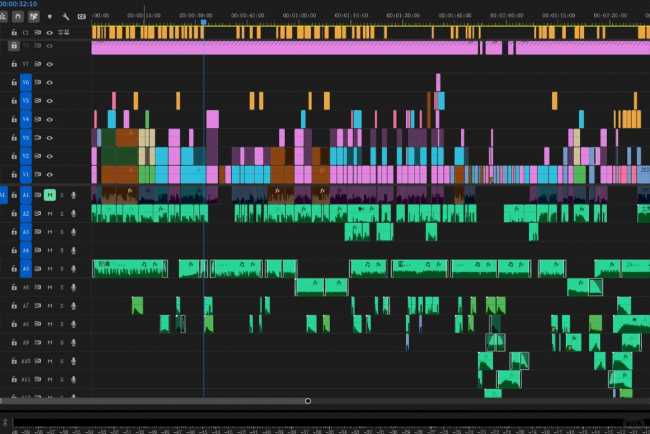Hide the V4 video track output
650x434 pixels.
49,119
